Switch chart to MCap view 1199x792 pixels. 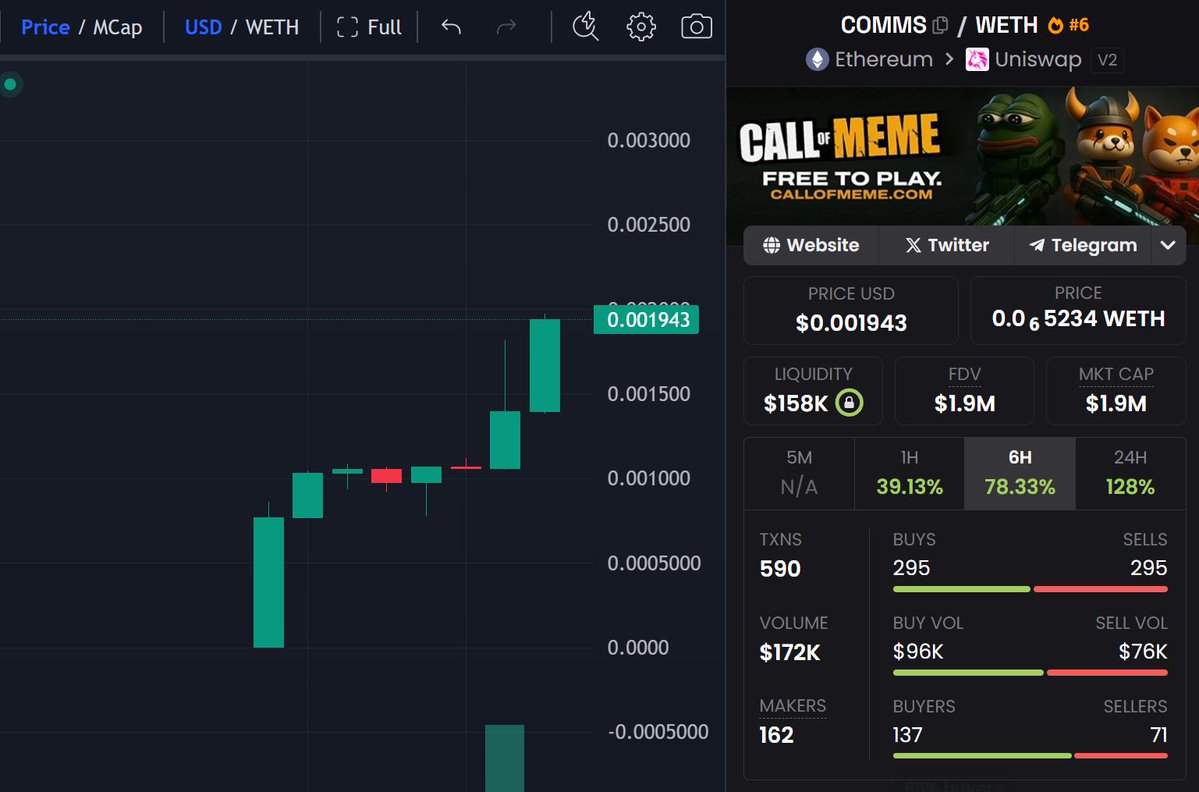[x=118, y=28]
